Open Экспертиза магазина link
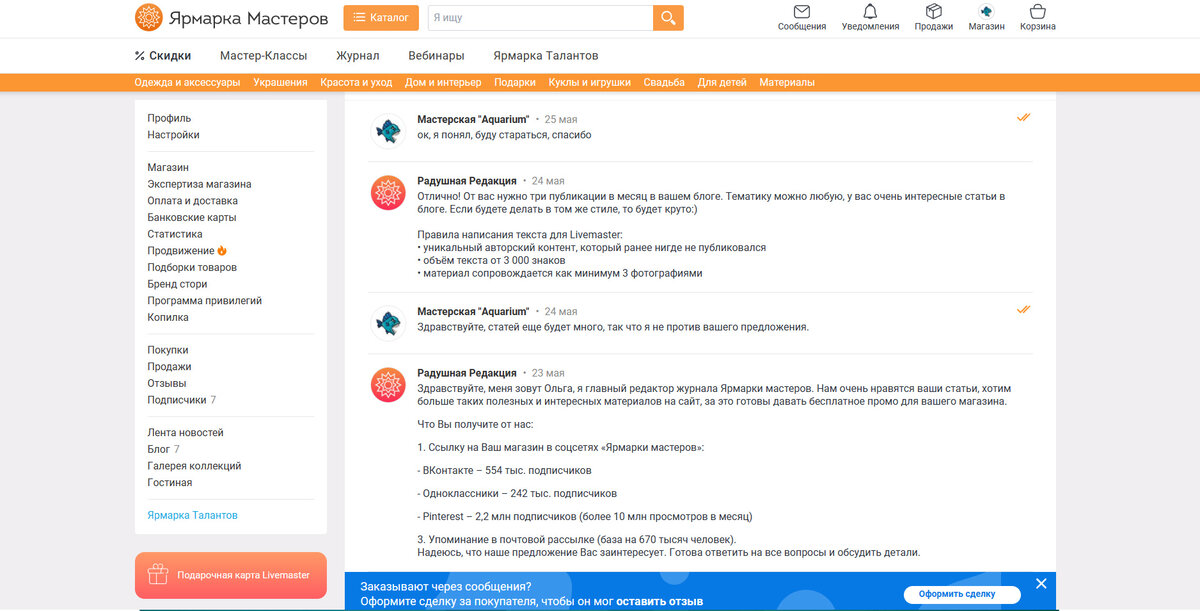 (x=199, y=184)
